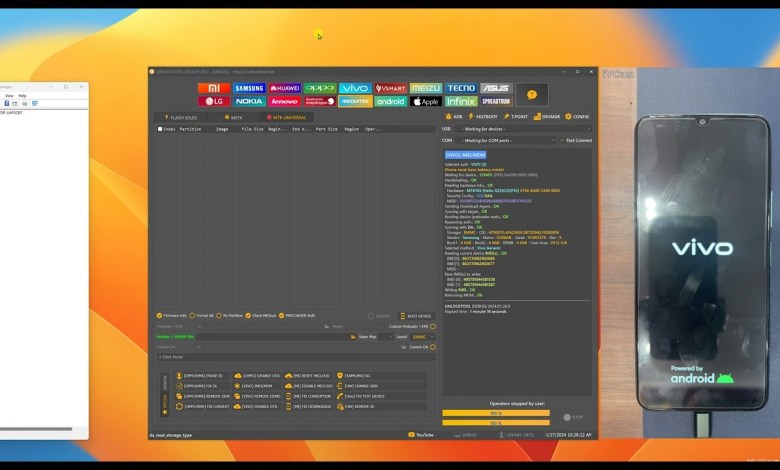Select the Android brand logo
This screenshot has width=780, height=470.
(x=390, y=101)
